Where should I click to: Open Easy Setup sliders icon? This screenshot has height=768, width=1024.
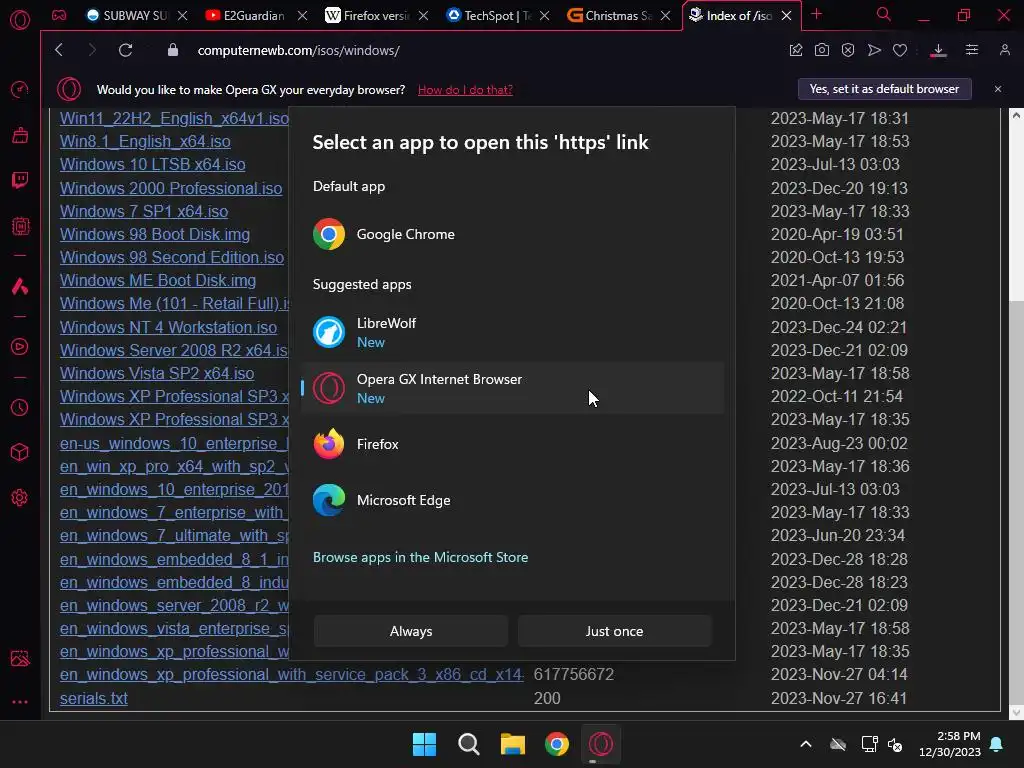[x=972, y=50]
